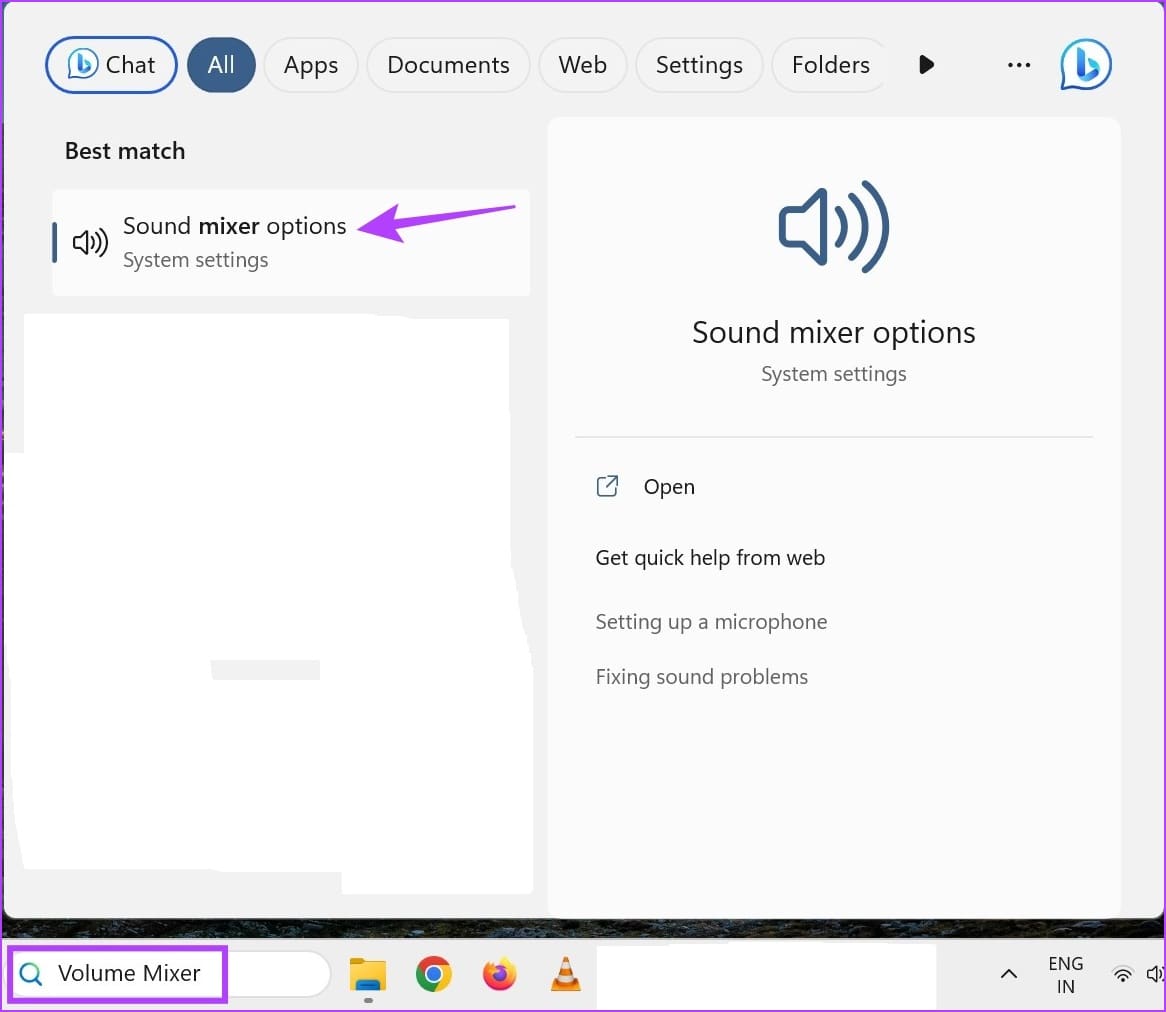Click the large speaker icon in preview pane

pos(834,227)
